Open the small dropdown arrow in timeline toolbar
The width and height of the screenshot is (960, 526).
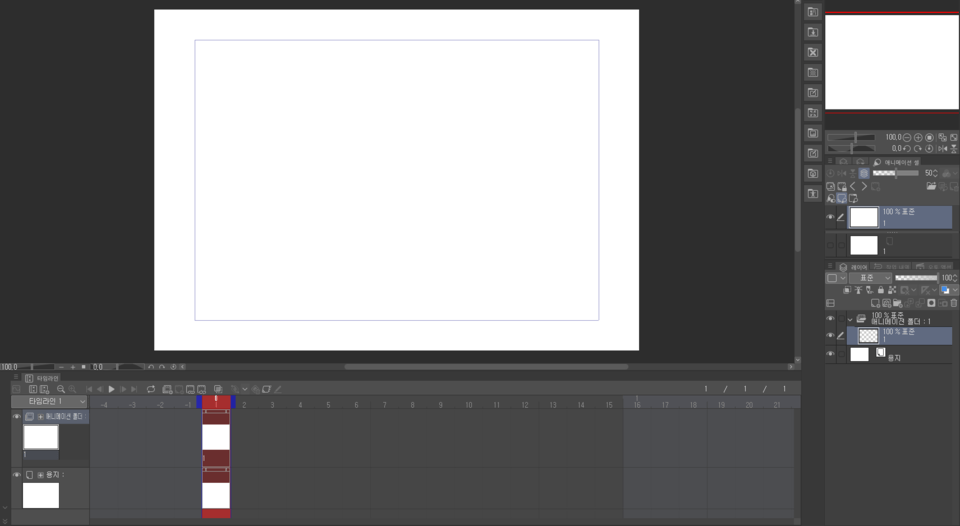point(244,389)
